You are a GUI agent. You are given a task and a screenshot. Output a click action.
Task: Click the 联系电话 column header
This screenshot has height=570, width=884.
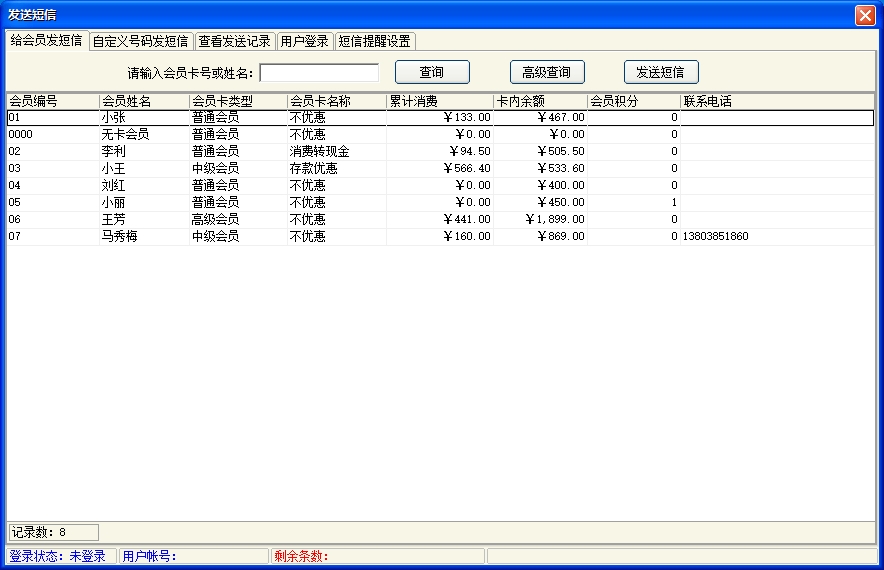[x=776, y=101]
